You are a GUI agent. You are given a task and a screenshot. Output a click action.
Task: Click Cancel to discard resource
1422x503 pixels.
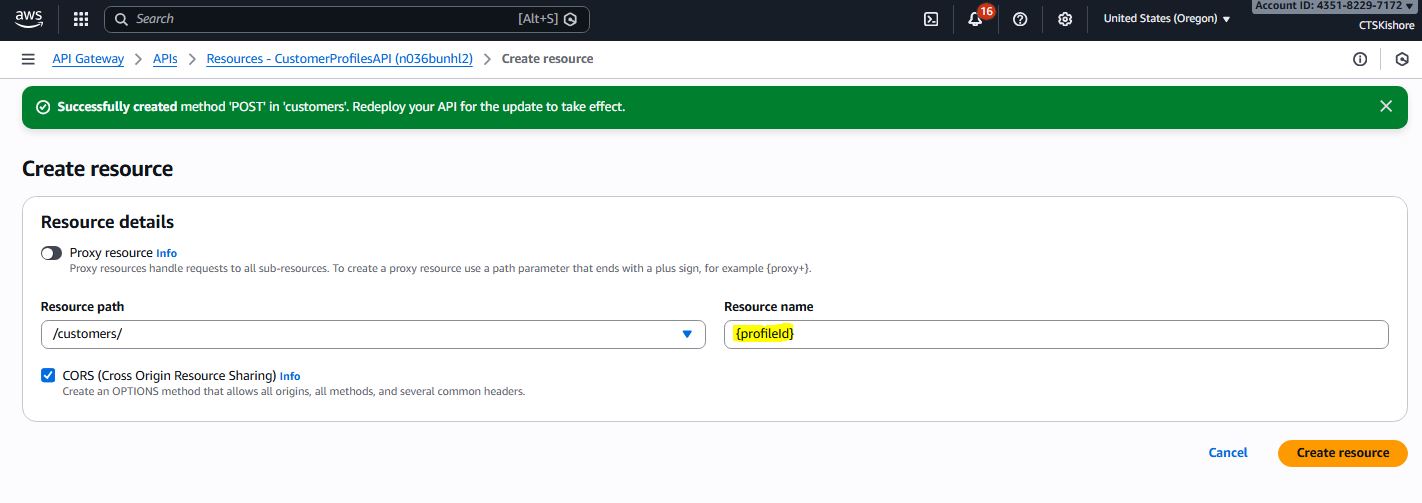click(1227, 453)
